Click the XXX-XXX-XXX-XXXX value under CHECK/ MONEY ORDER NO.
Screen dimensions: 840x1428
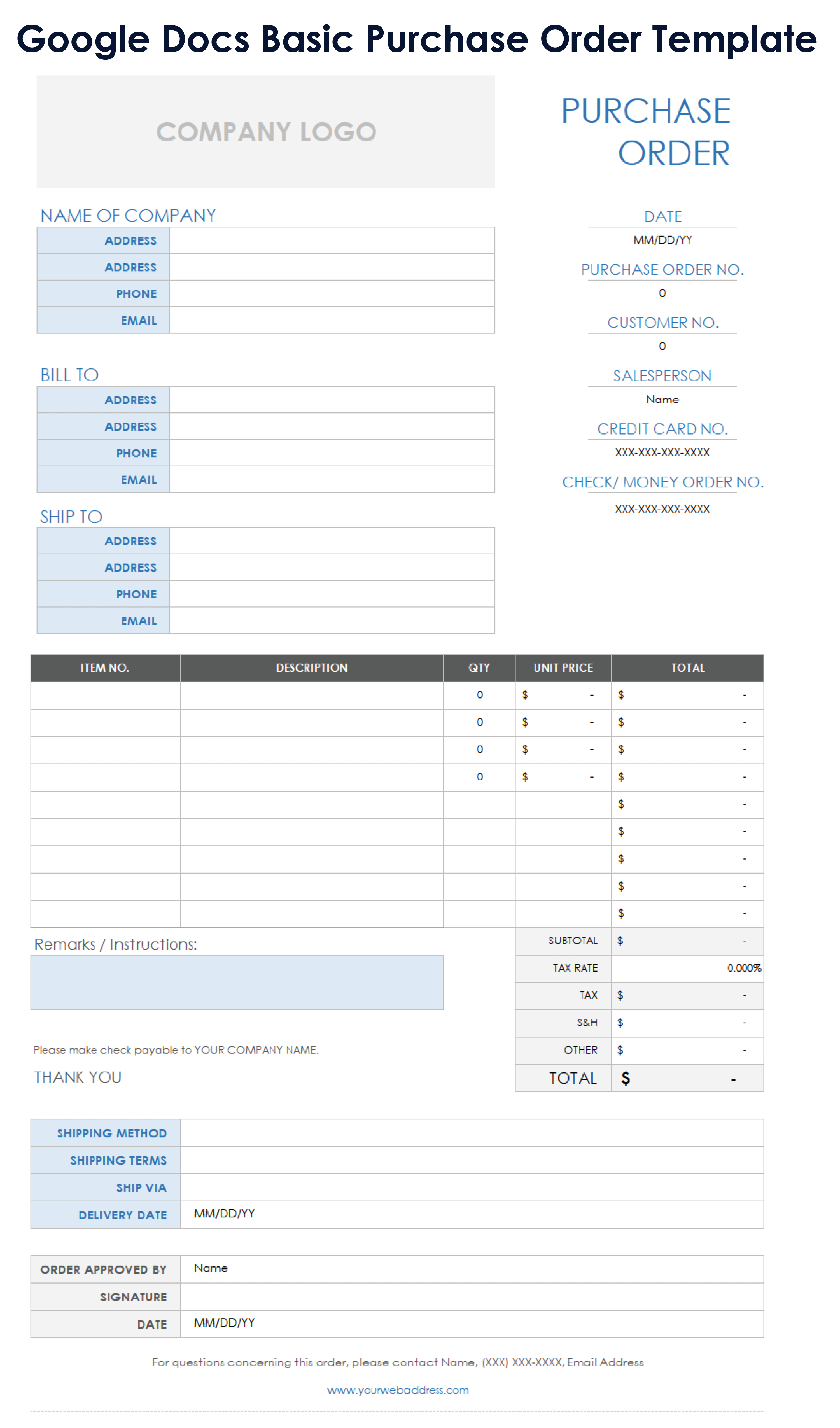click(662, 509)
